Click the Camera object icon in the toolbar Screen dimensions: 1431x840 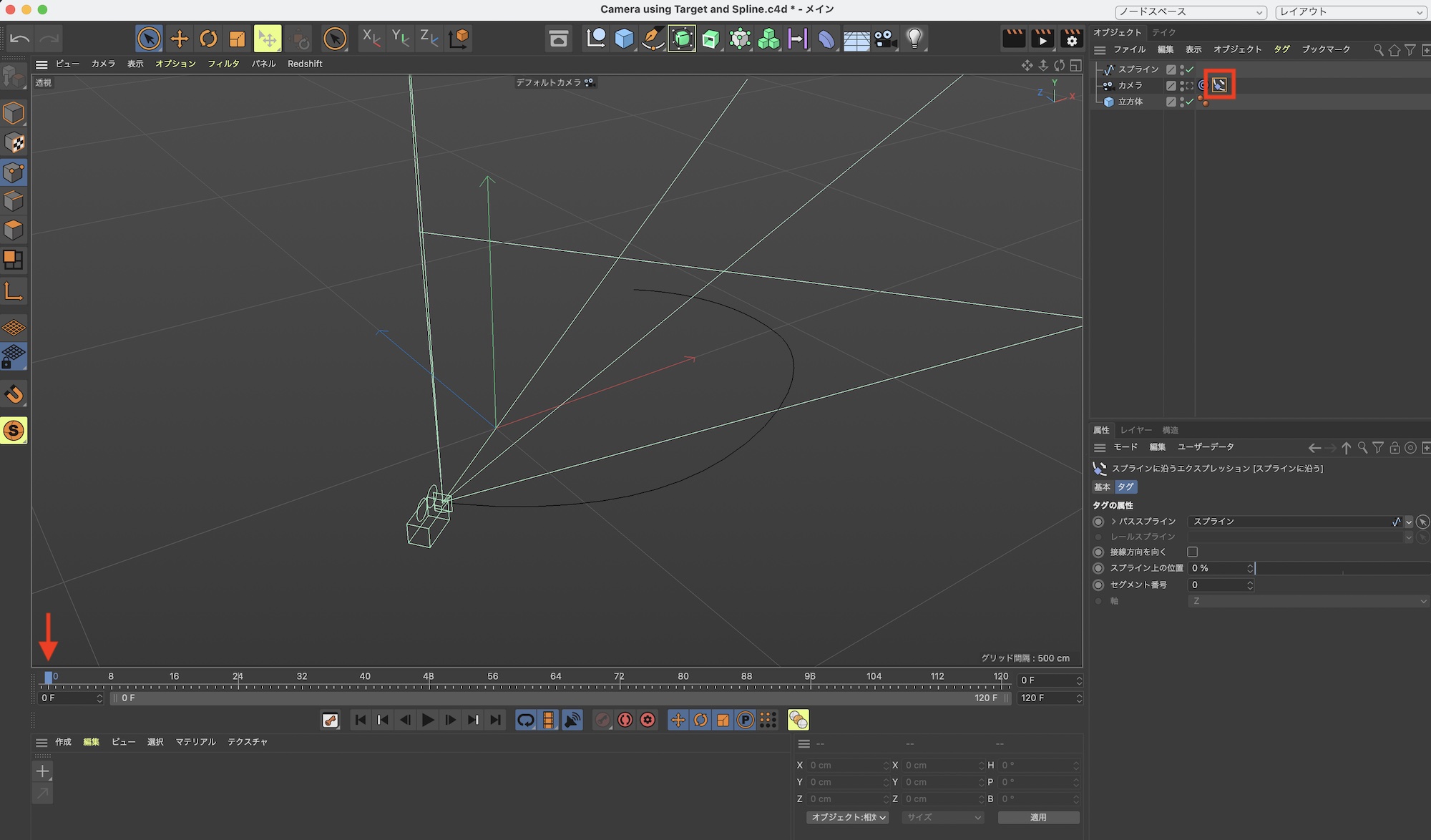pyautogui.click(x=885, y=39)
